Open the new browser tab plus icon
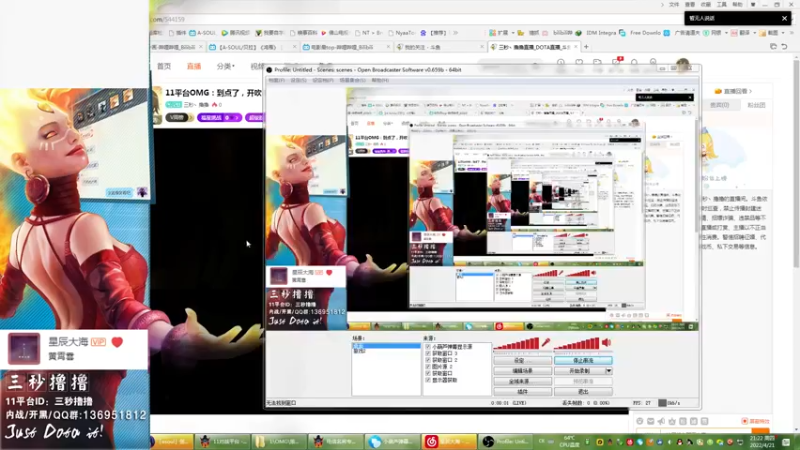The height and width of the screenshot is (450, 800). pyautogui.click(x=586, y=47)
